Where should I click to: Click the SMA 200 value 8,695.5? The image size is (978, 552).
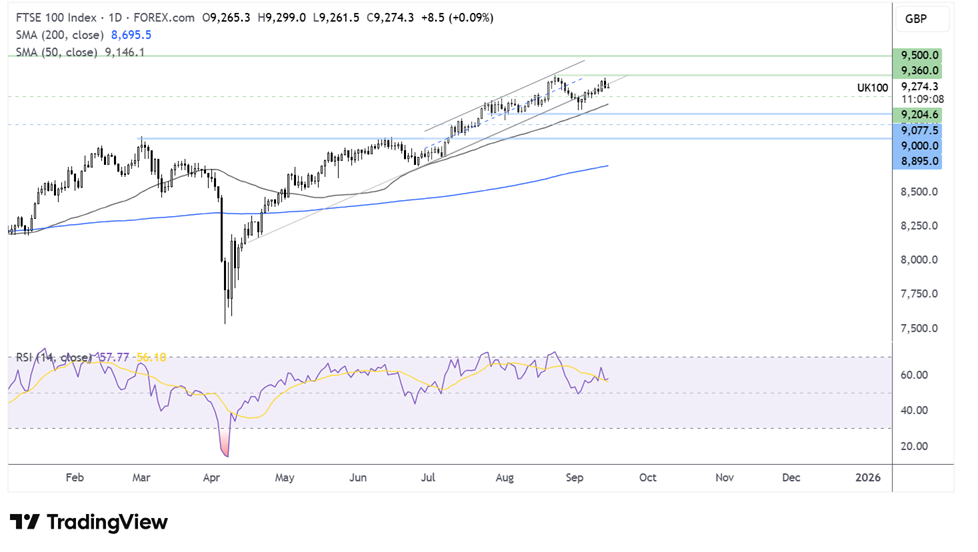[131, 35]
